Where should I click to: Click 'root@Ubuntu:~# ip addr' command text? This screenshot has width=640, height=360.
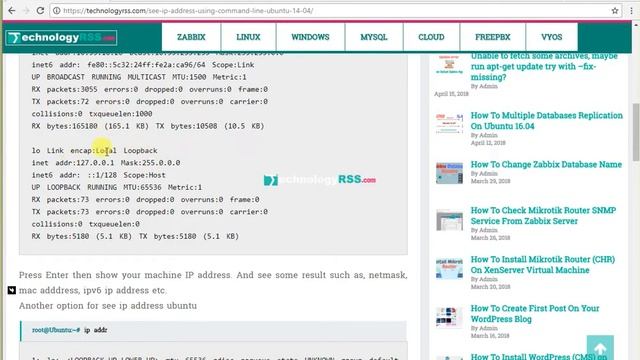pos(69,330)
